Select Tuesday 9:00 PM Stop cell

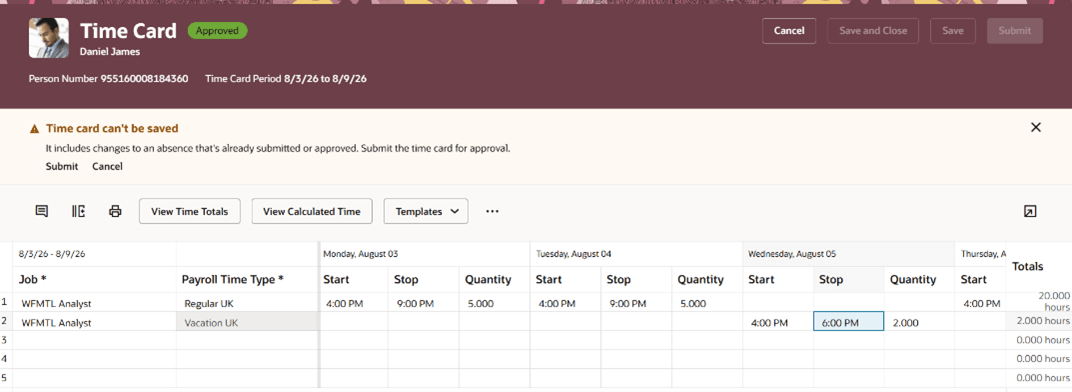tap(636, 303)
